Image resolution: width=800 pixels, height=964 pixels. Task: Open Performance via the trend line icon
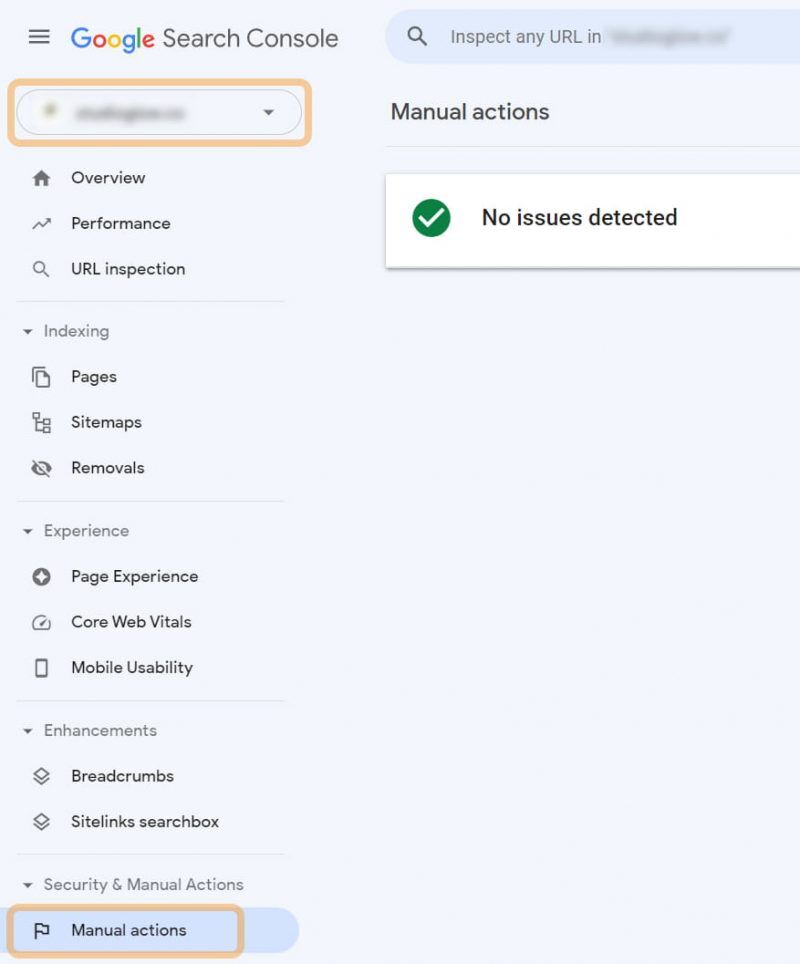coord(41,223)
